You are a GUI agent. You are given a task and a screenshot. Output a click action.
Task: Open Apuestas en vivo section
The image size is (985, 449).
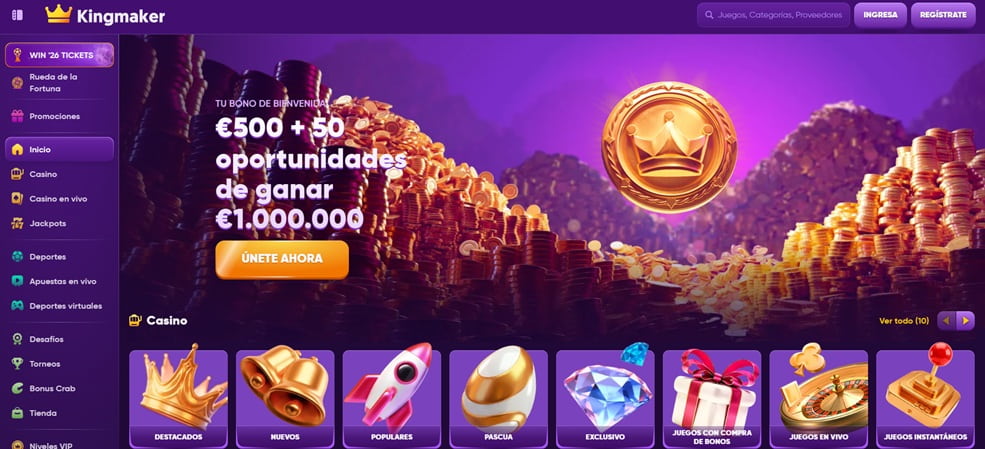60,281
